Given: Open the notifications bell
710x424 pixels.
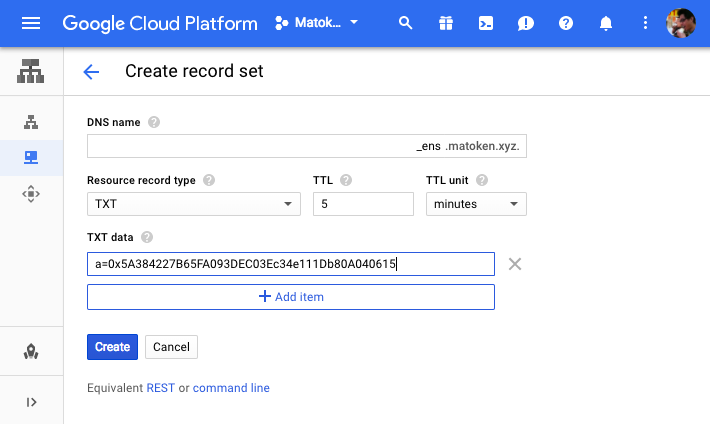Looking at the screenshot, I should [x=606, y=23].
